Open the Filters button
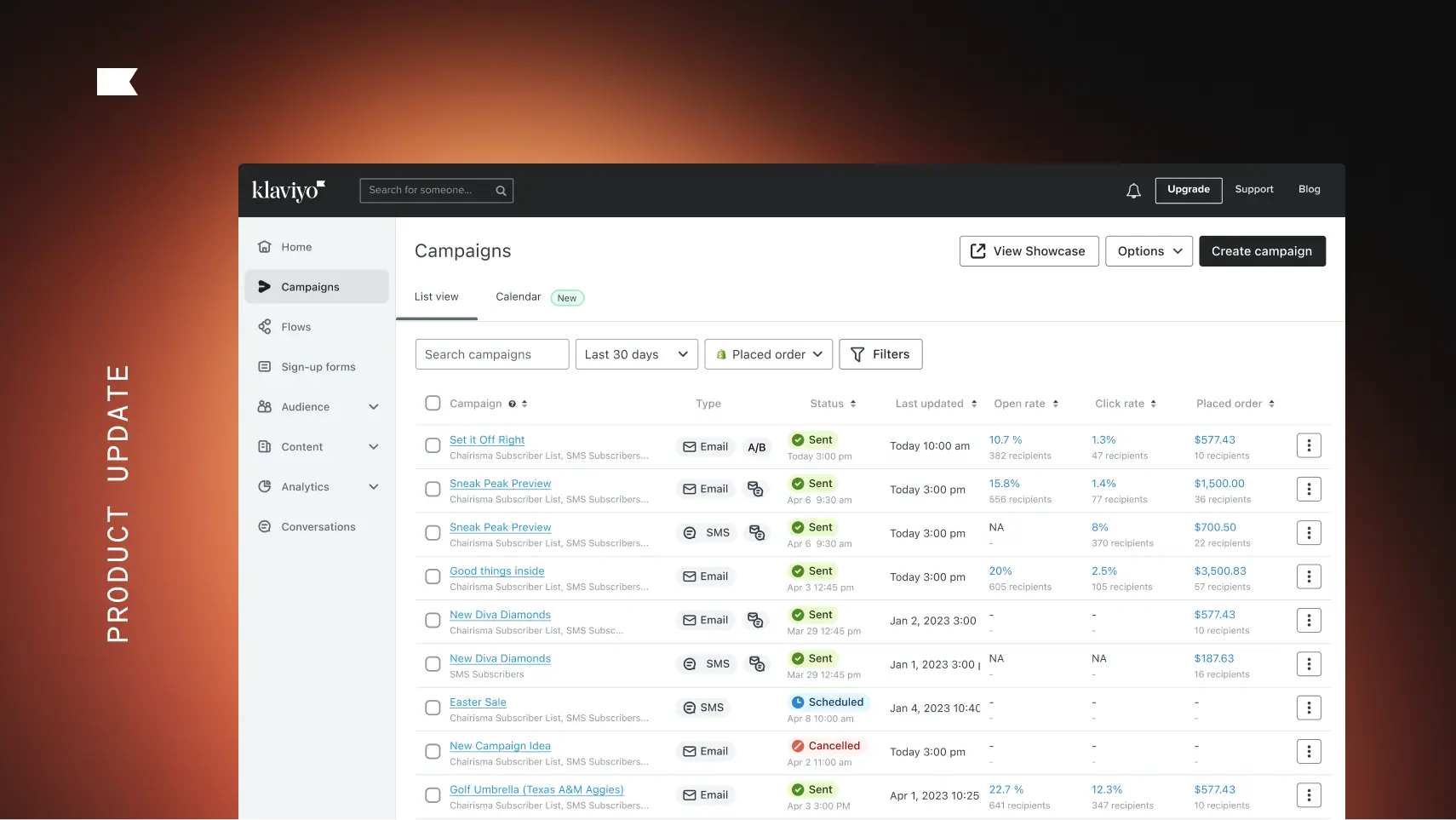 pos(880,354)
